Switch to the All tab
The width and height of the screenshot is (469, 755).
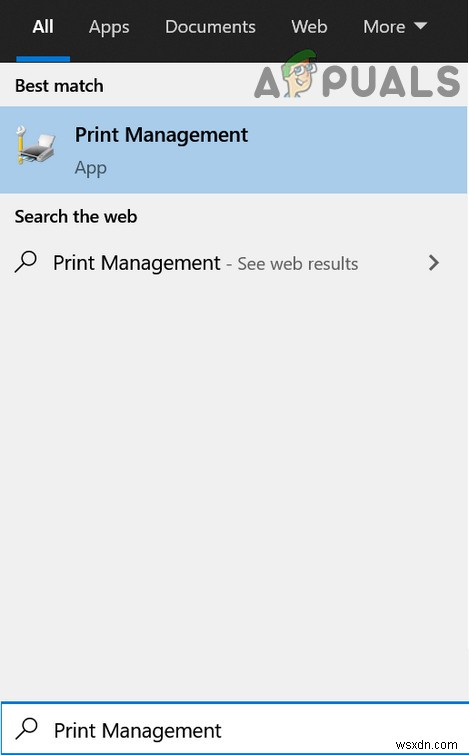43,27
